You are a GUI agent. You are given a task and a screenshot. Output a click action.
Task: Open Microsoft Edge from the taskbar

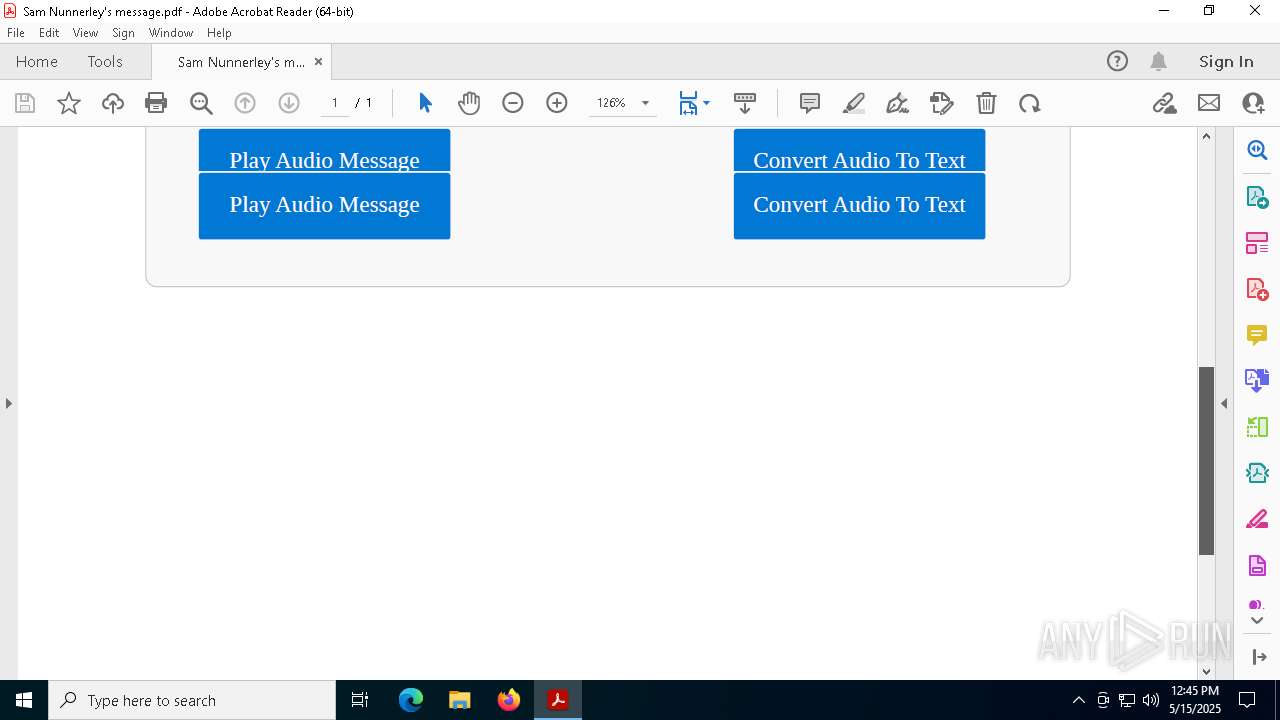pyautogui.click(x=411, y=700)
